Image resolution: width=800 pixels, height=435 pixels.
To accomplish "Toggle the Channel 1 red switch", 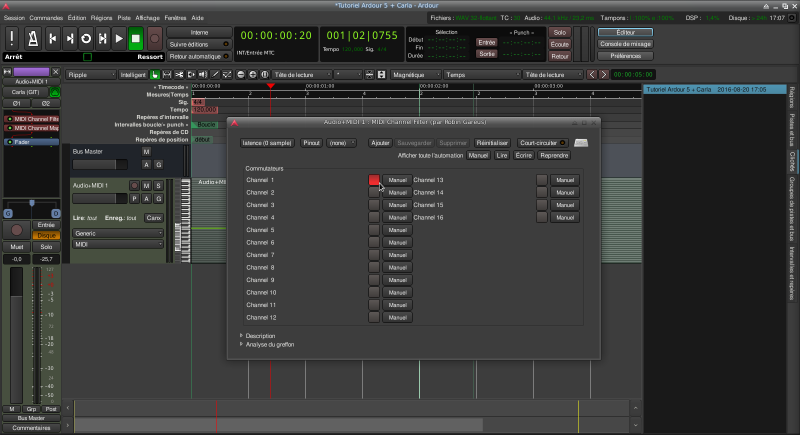I will (374, 180).
